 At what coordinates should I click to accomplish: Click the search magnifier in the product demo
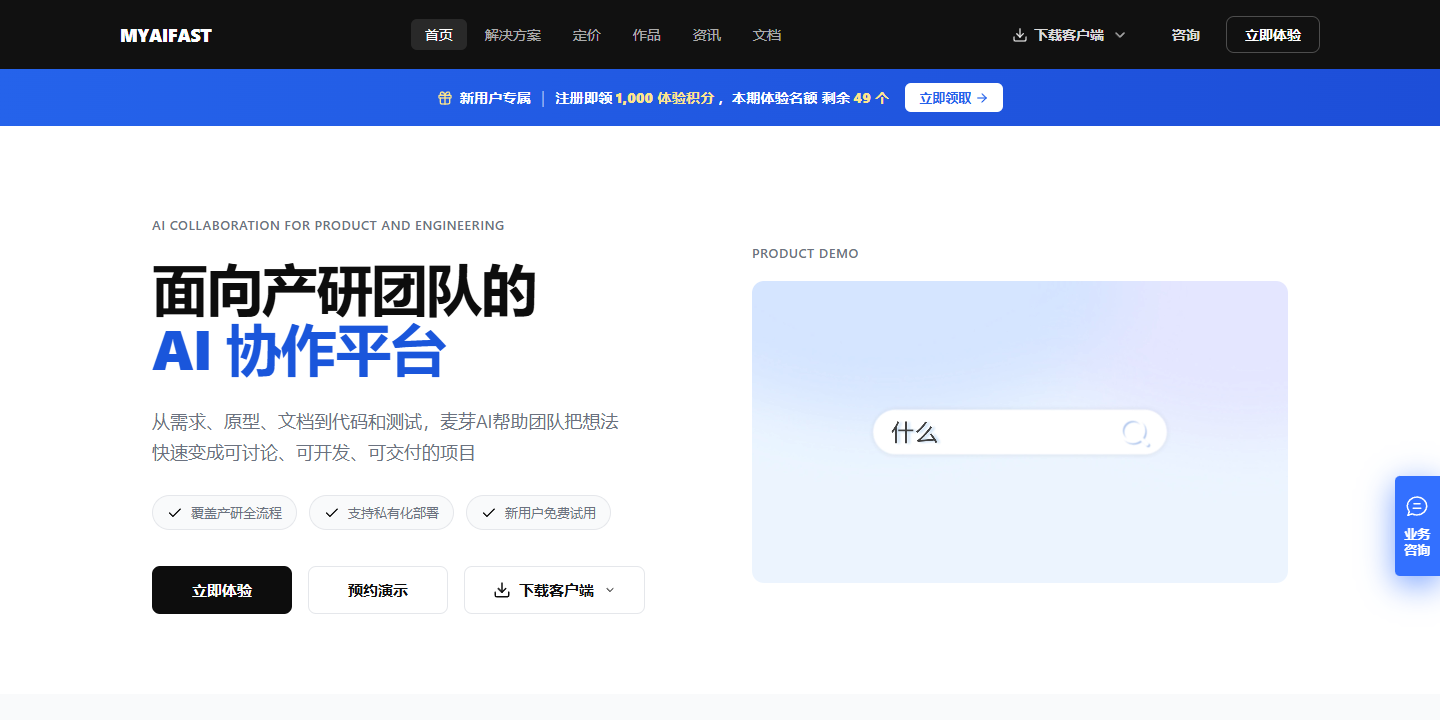pos(1135,432)
